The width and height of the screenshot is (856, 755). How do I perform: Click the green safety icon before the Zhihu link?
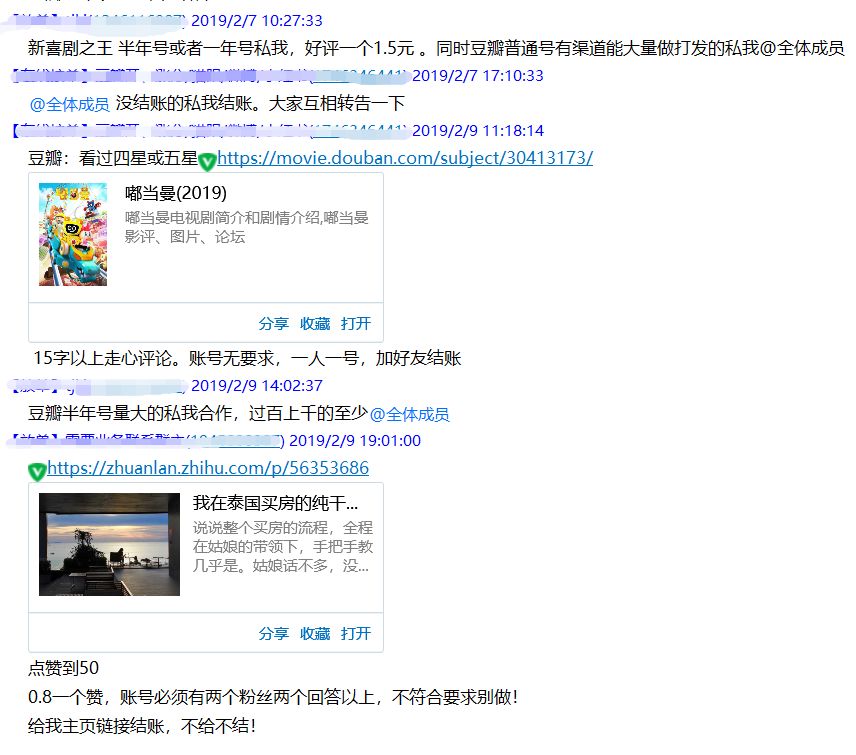(36, 467)
